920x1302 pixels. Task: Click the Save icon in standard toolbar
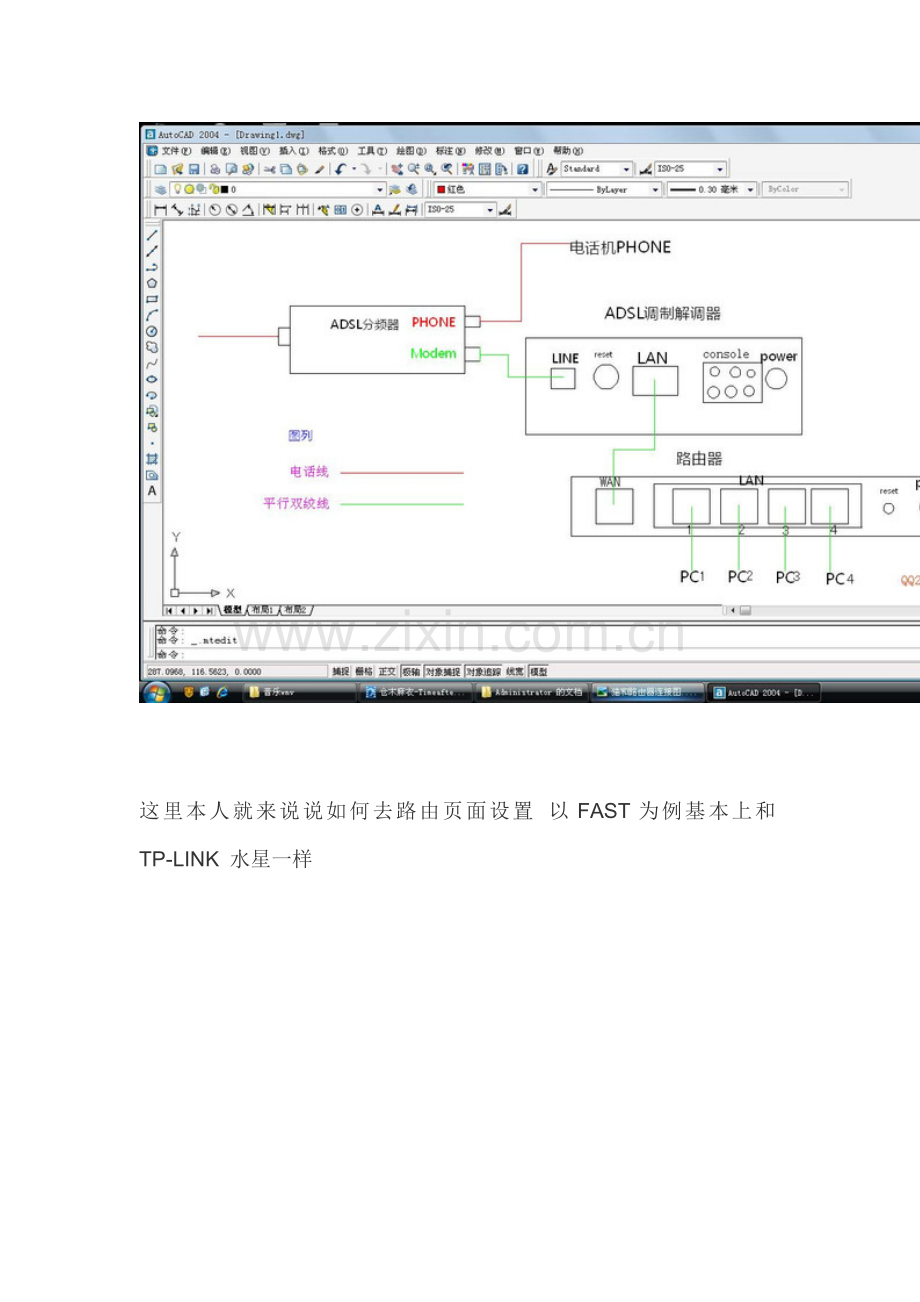coord(194,170)
